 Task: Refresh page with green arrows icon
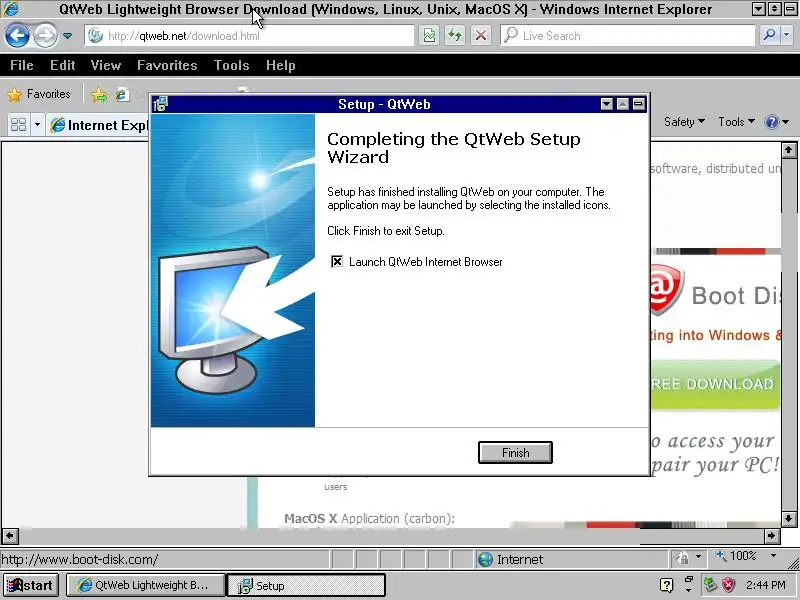coord(455,36)
